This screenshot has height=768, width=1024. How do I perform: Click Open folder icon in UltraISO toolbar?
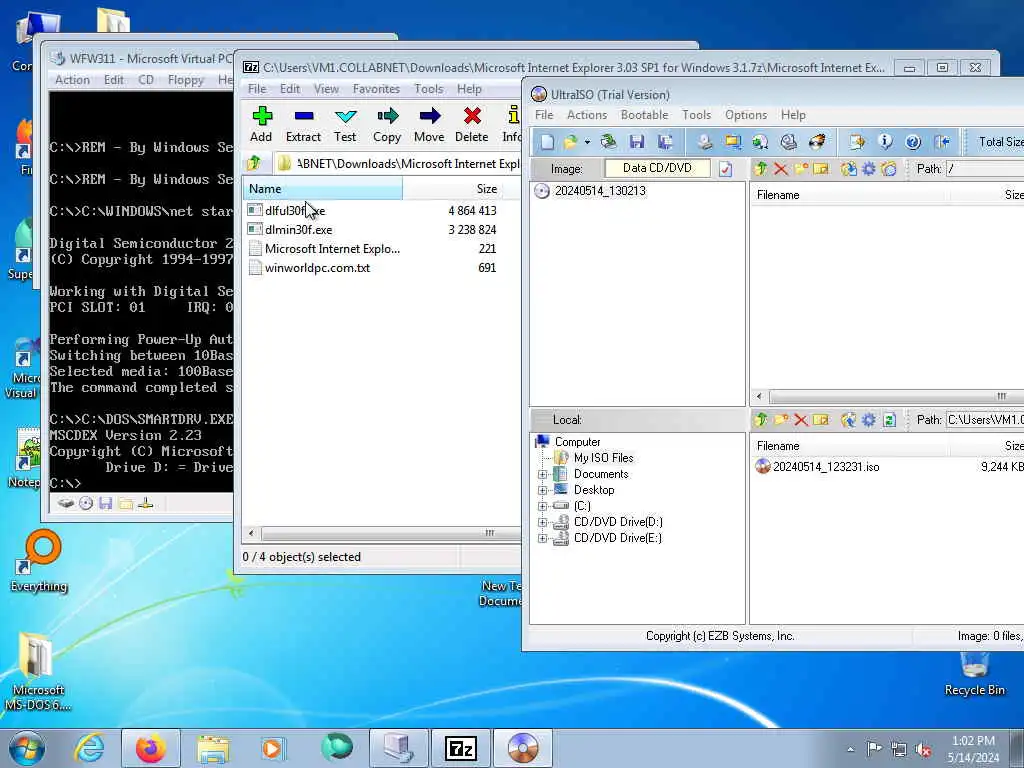pos(571,142)
